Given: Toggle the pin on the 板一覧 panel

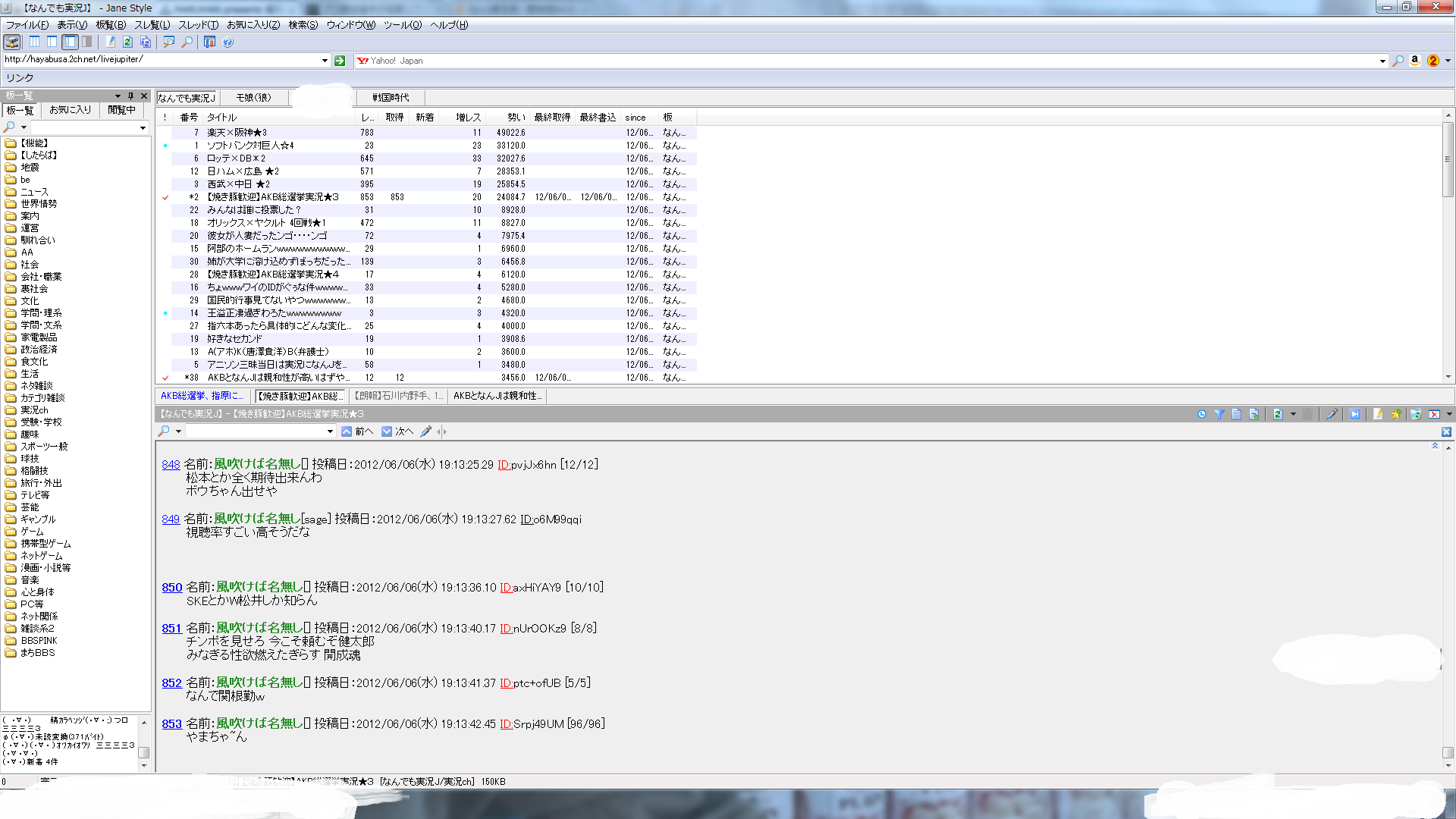Looking at the screenshot, I should 130,96.
